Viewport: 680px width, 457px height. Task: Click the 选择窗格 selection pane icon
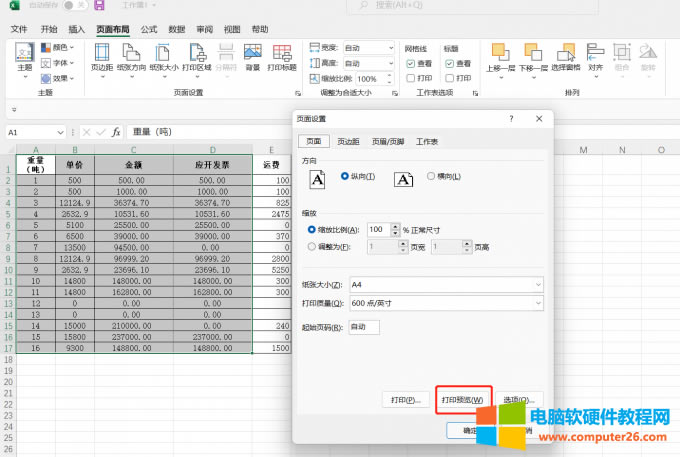click(567, 56)
